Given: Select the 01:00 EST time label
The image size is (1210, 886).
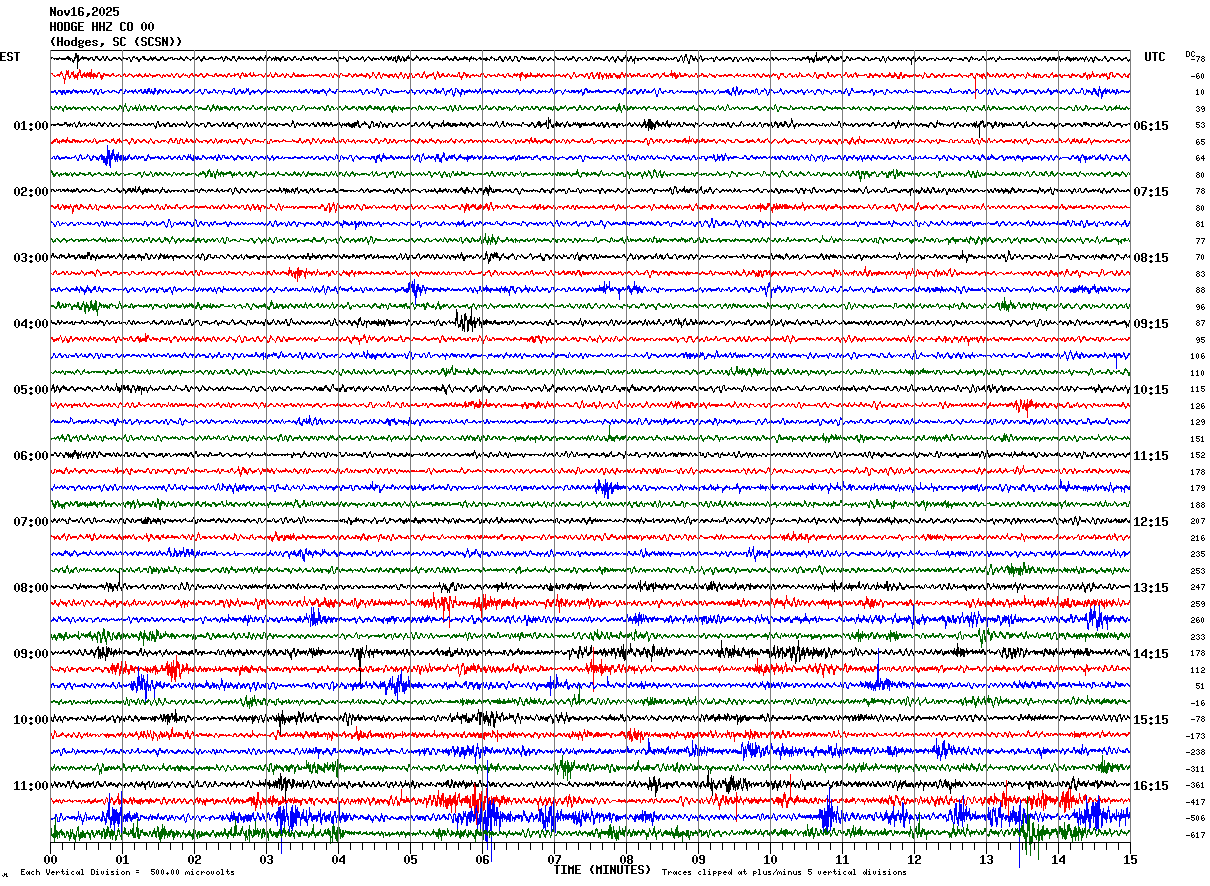Looking at the screenshot, I should coord(31,126).
